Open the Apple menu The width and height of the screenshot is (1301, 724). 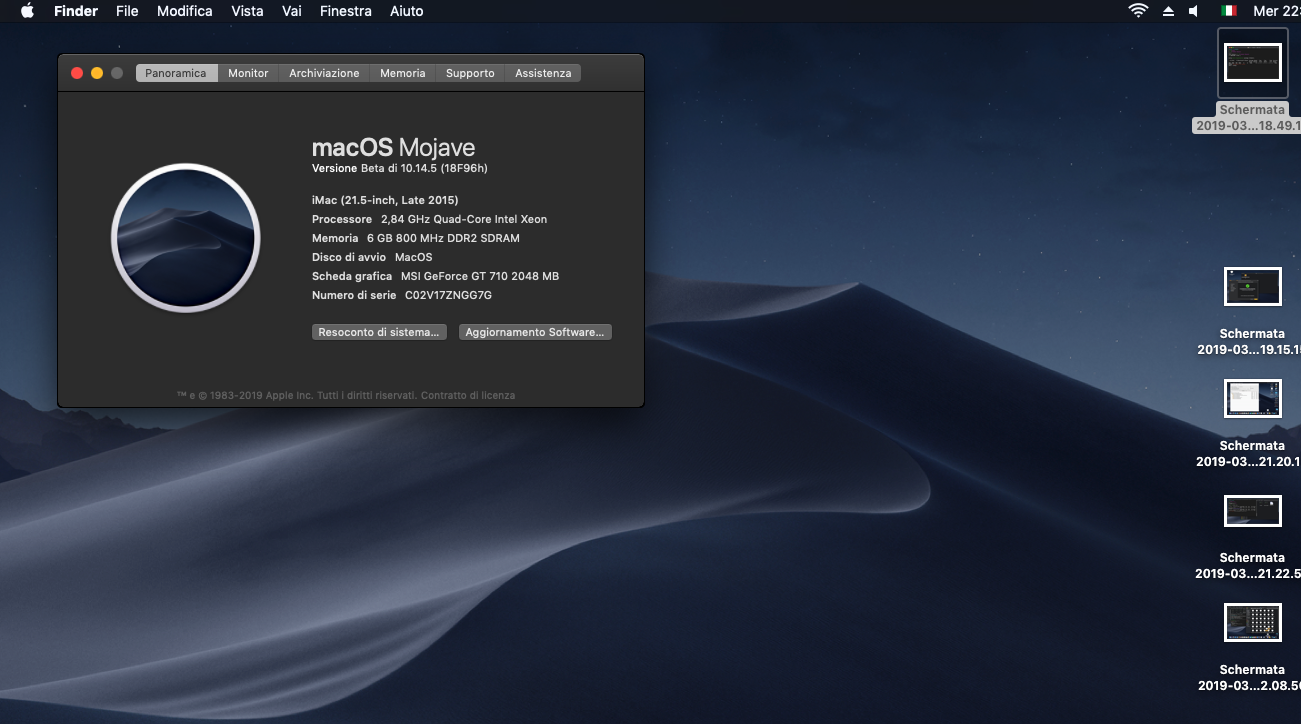point(27,11)
